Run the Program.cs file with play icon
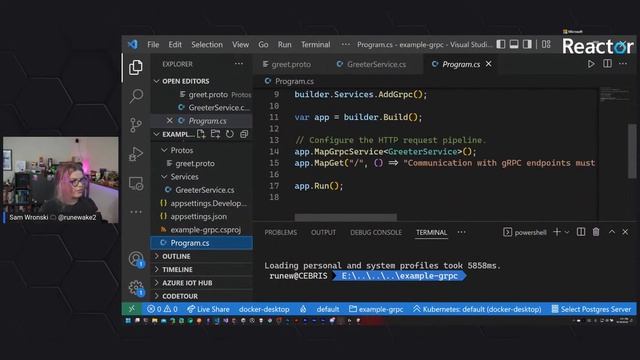The image size is (640, 360). coord(591,64)
